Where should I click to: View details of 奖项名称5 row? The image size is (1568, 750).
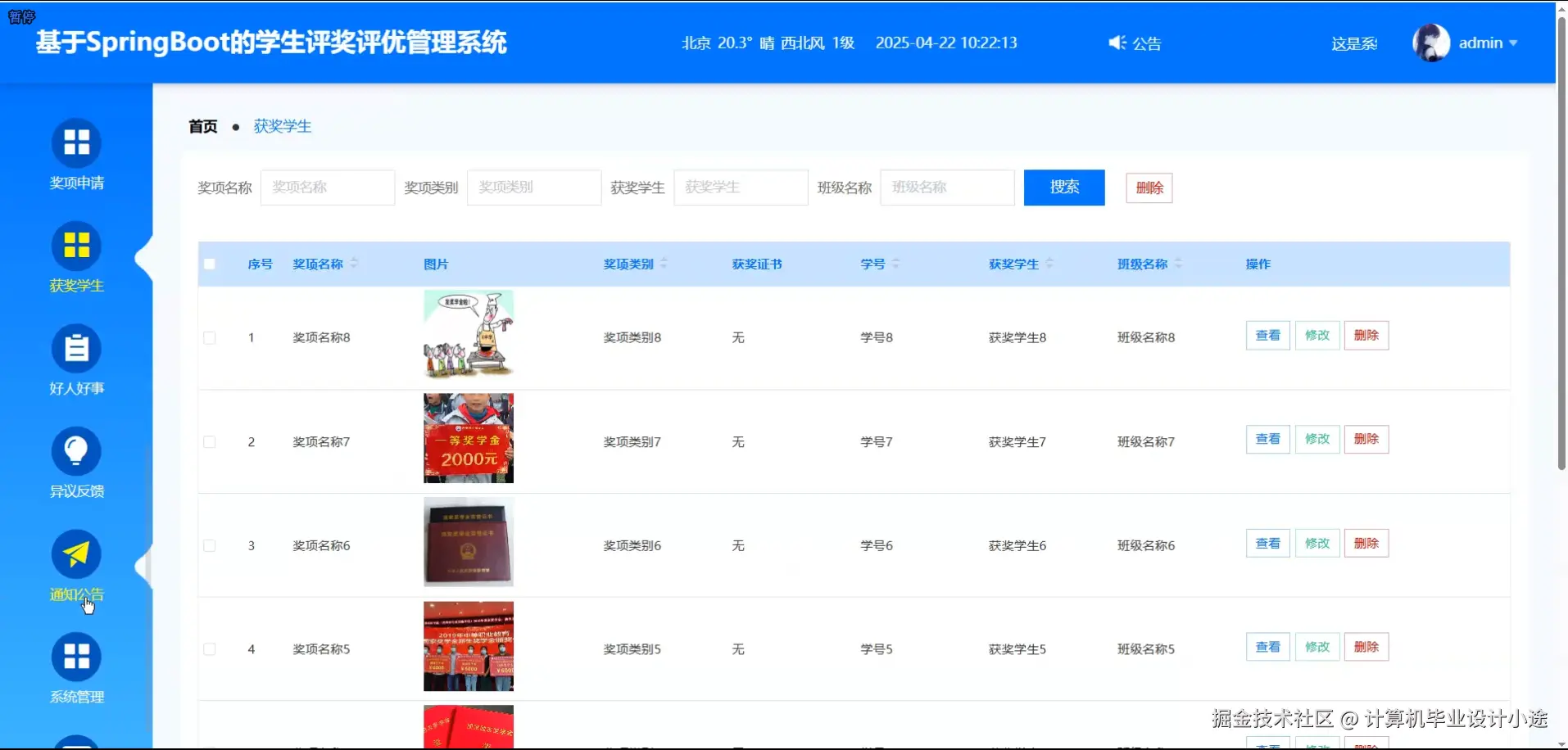(x=1268, y=647)
